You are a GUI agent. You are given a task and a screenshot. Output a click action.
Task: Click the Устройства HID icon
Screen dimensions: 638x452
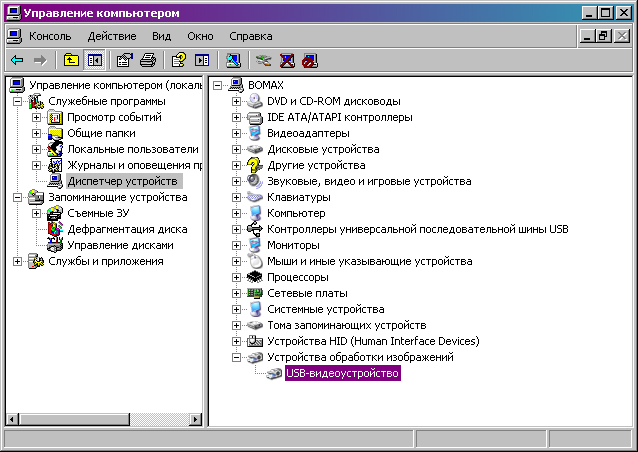[x=255, y=341]
